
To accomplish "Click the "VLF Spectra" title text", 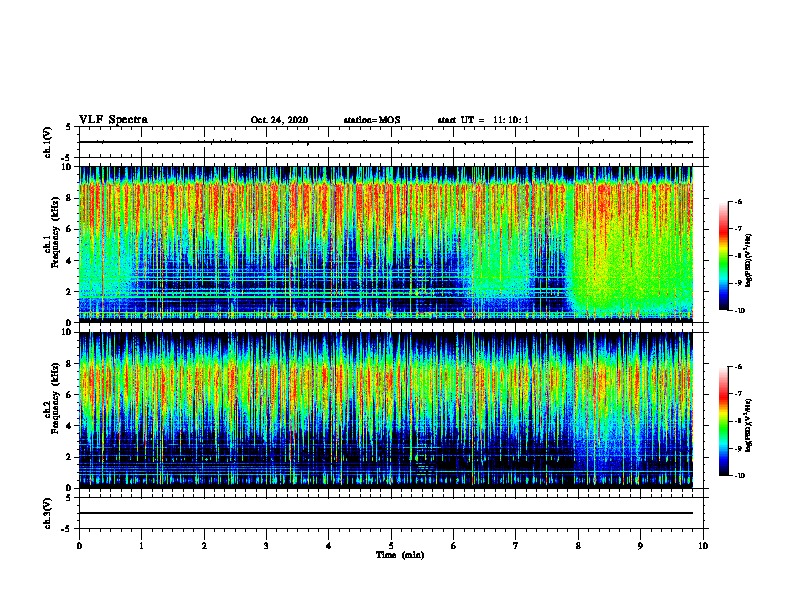I will click(113, 120).
